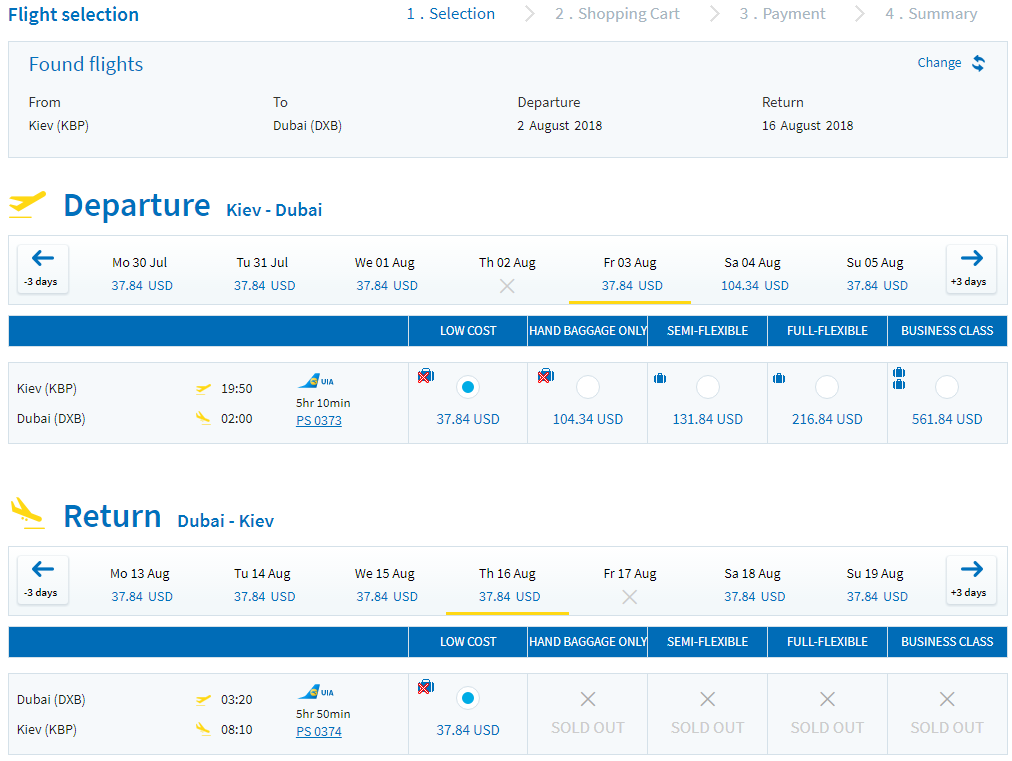Choose Sa 04 Aug departure date tab

pos(753,274)
